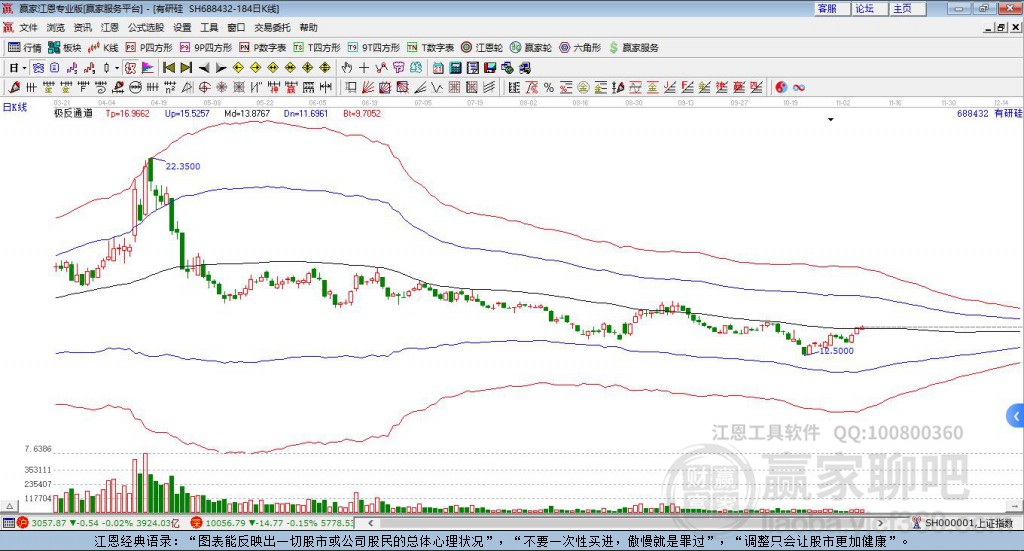Open the P四方形 square tool
This screenshot has width=1024, height=551.
click(x=149, y=48)
